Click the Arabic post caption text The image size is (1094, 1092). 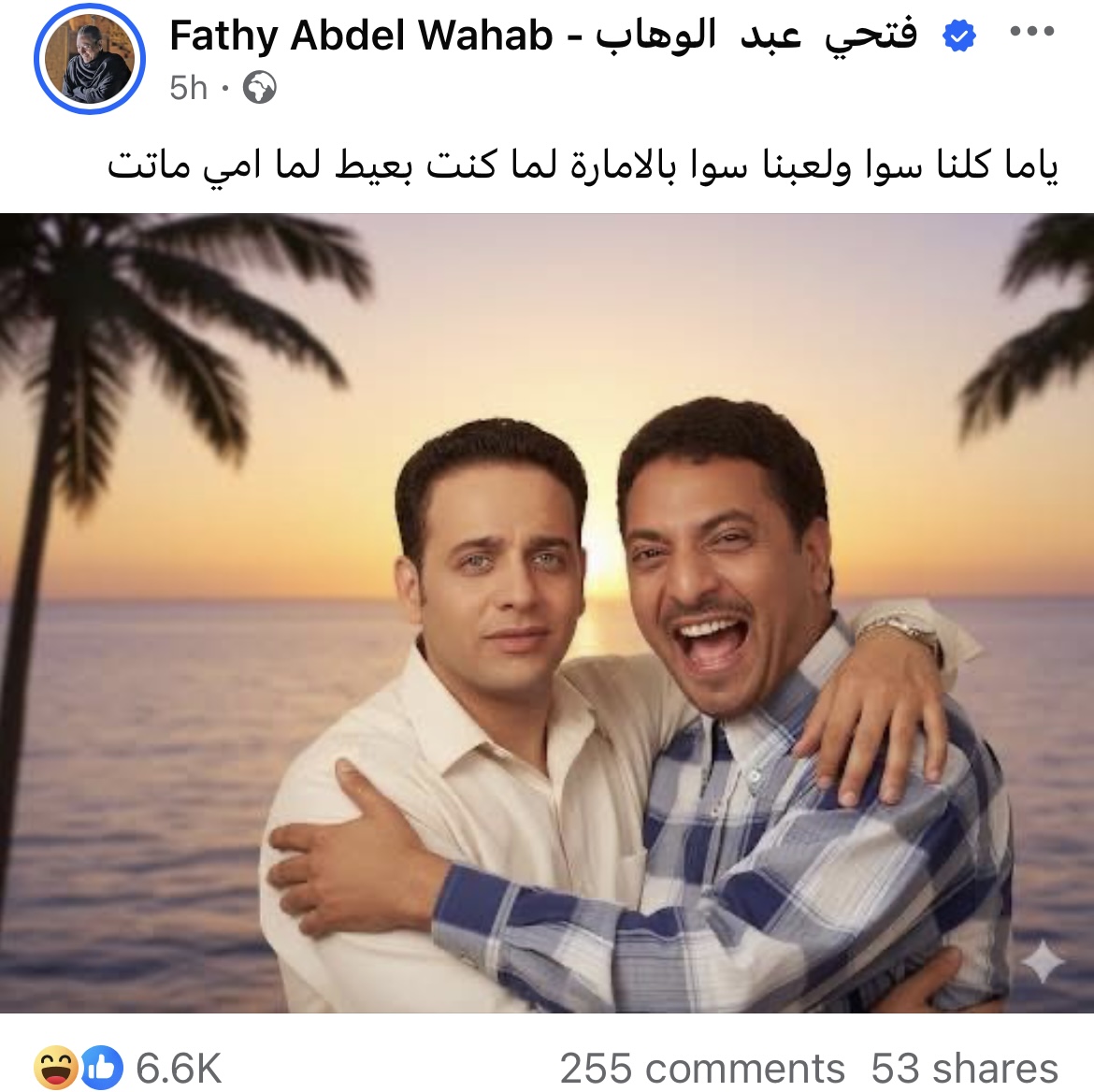[x=583, y=165]
